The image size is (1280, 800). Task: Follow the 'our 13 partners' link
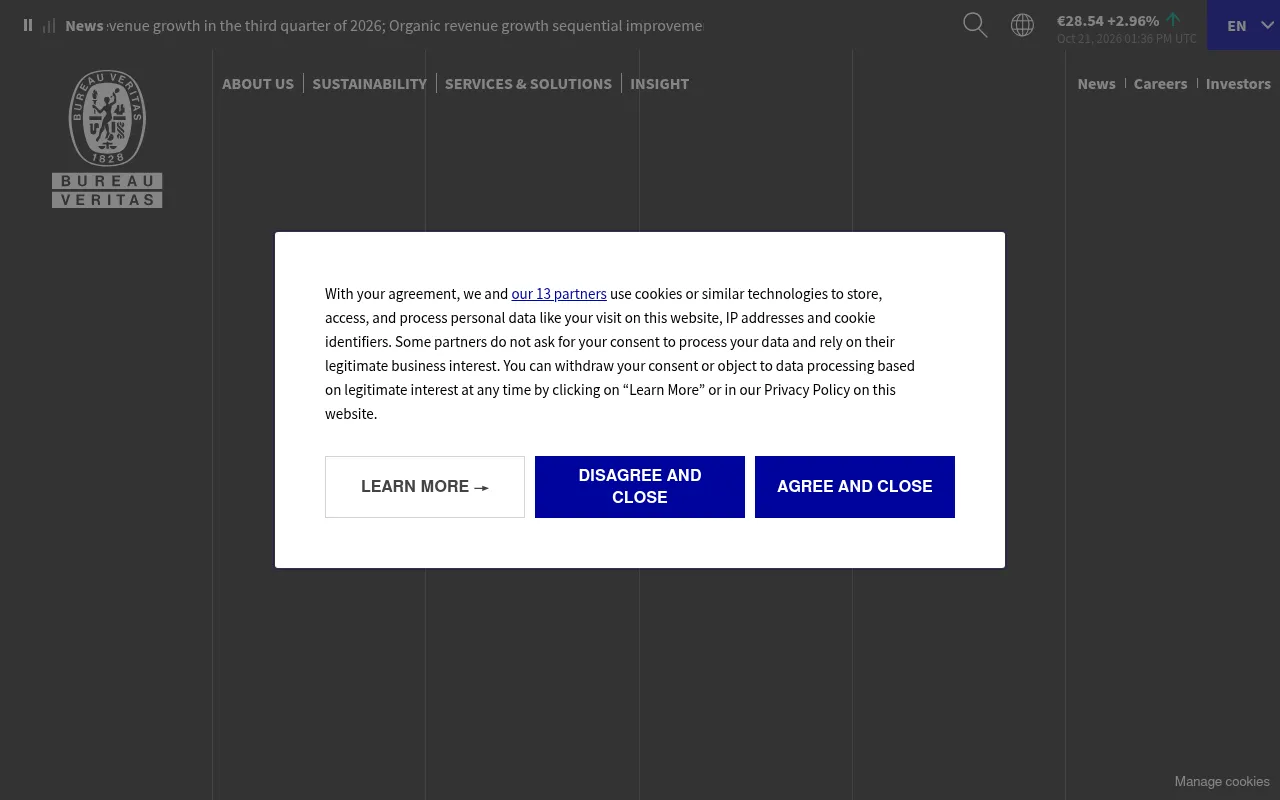(559, 293)
